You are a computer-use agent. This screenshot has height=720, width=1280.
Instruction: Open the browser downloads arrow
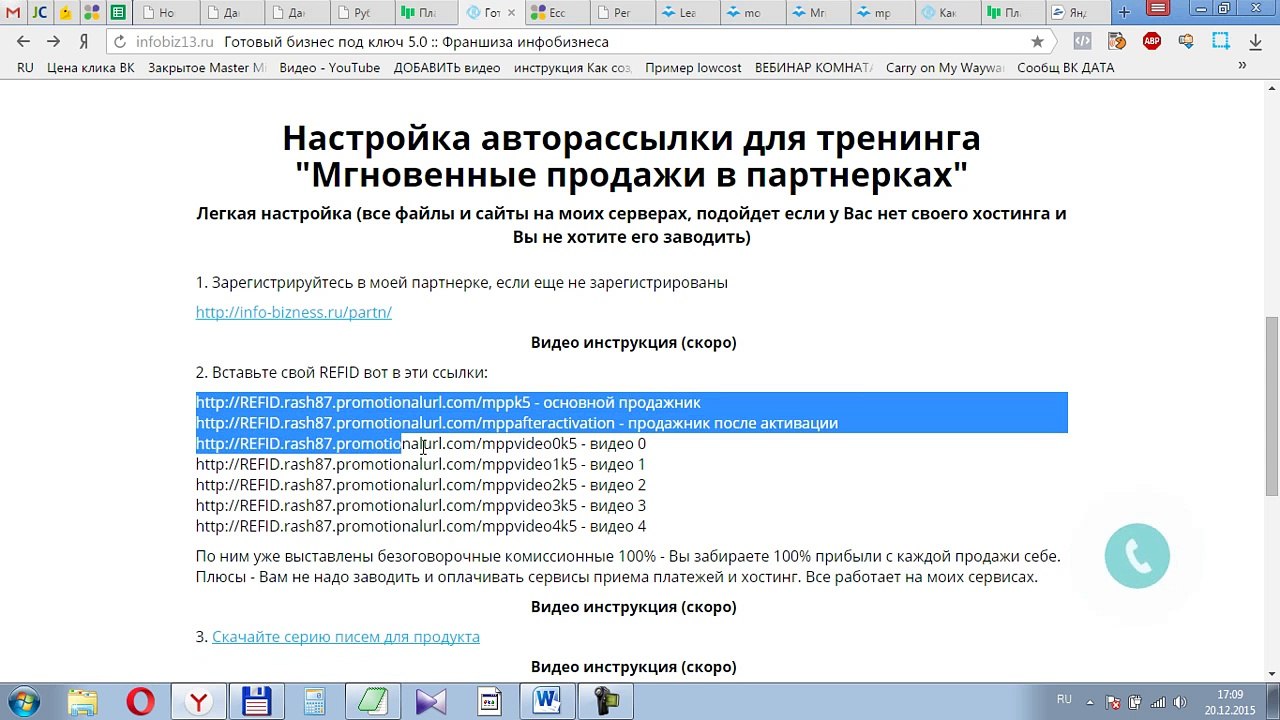point(1255,42)
